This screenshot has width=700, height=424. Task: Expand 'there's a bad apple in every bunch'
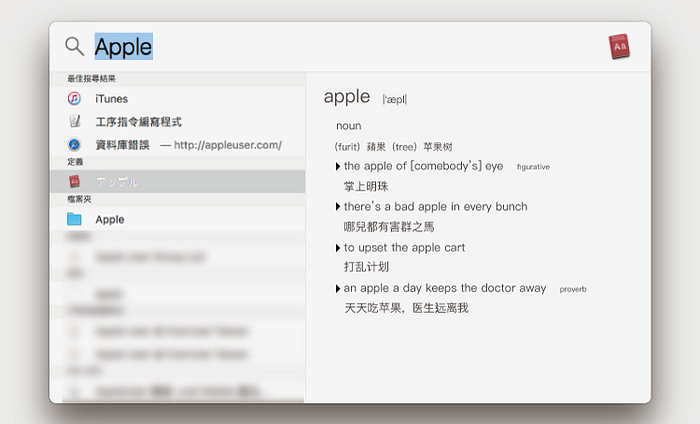click(338, 207)
